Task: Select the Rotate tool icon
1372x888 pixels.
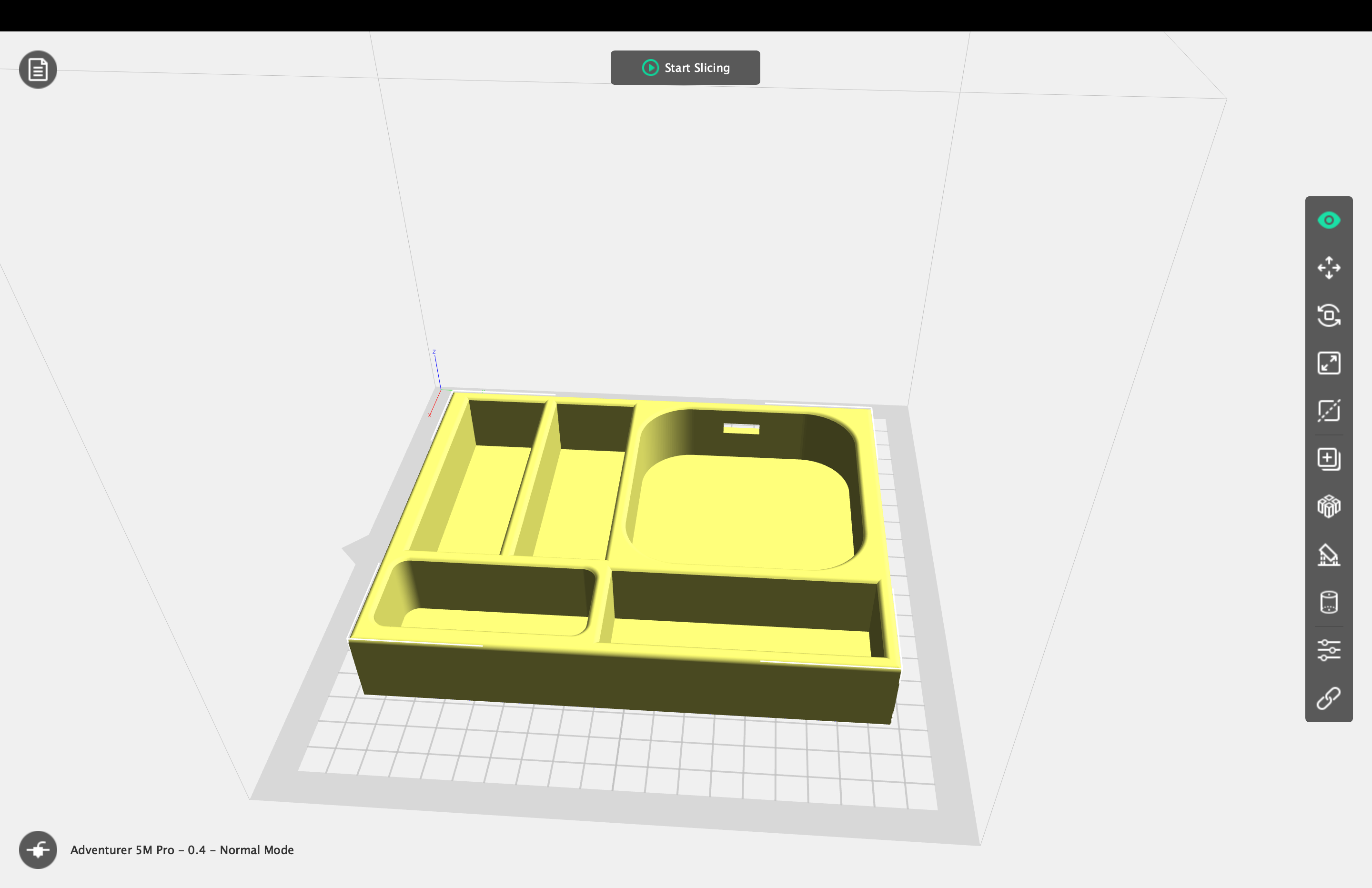Action: [x=1329, y=316]
